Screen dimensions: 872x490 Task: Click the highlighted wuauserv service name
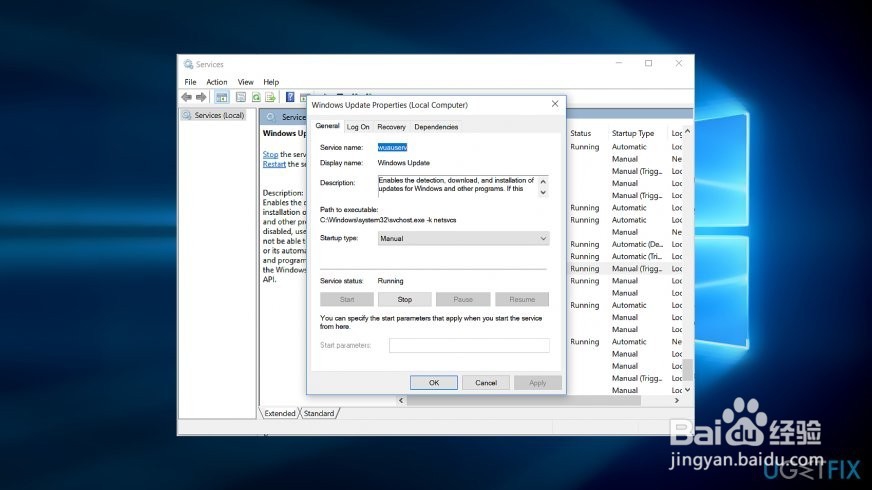point(392,147)
